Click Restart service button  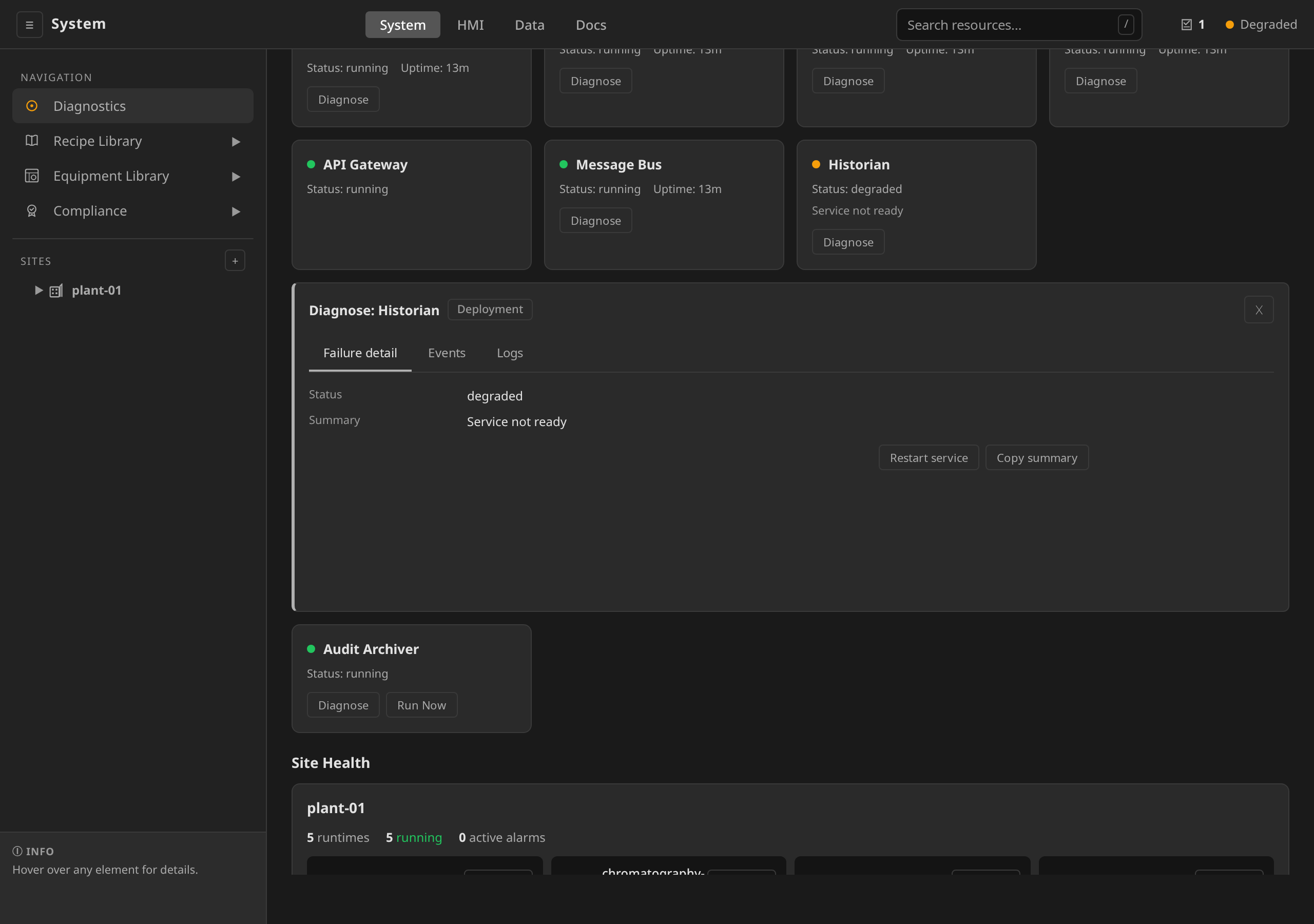click(929, 457)
